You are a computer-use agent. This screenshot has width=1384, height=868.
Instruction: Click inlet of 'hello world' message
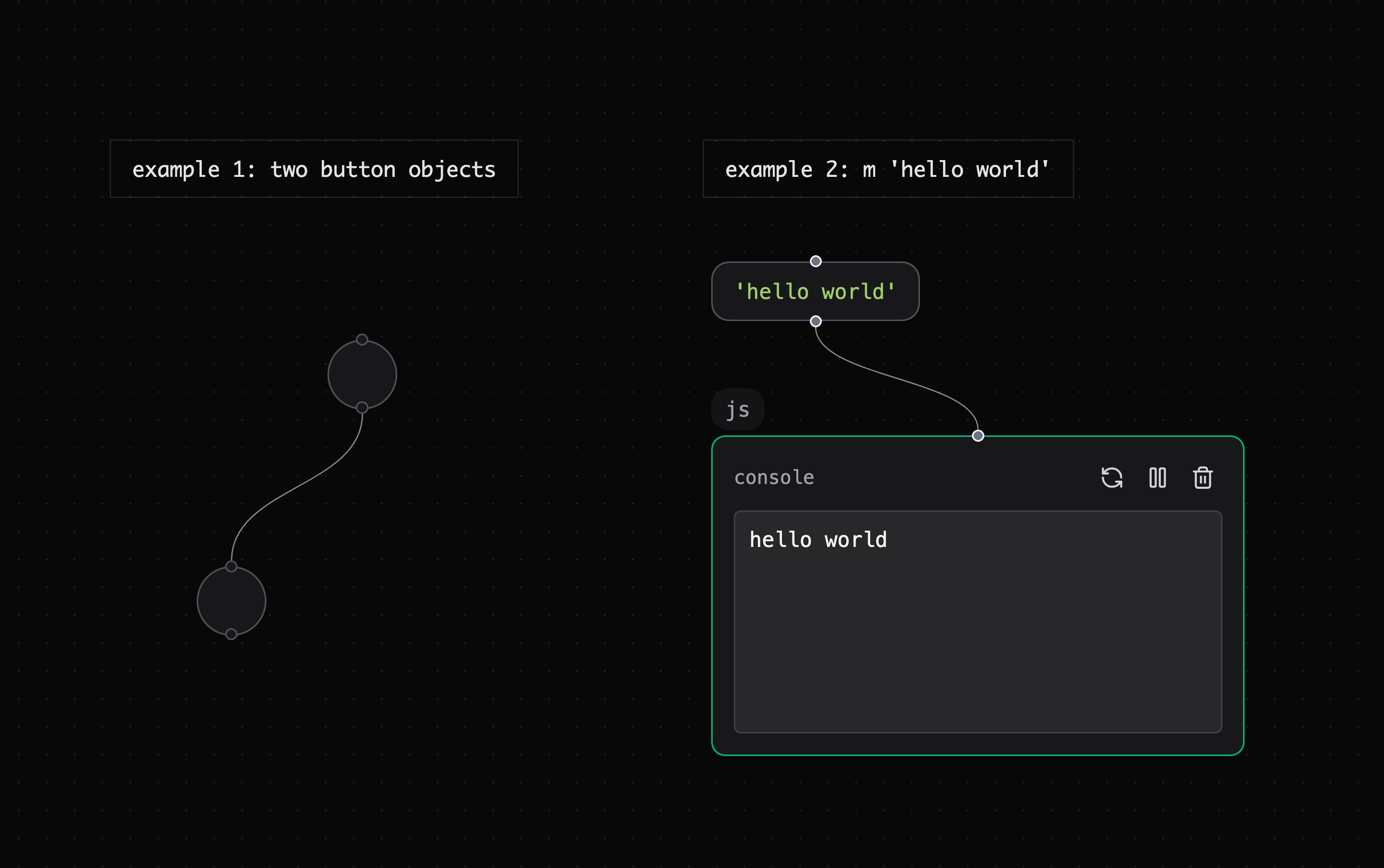(816, 261)
